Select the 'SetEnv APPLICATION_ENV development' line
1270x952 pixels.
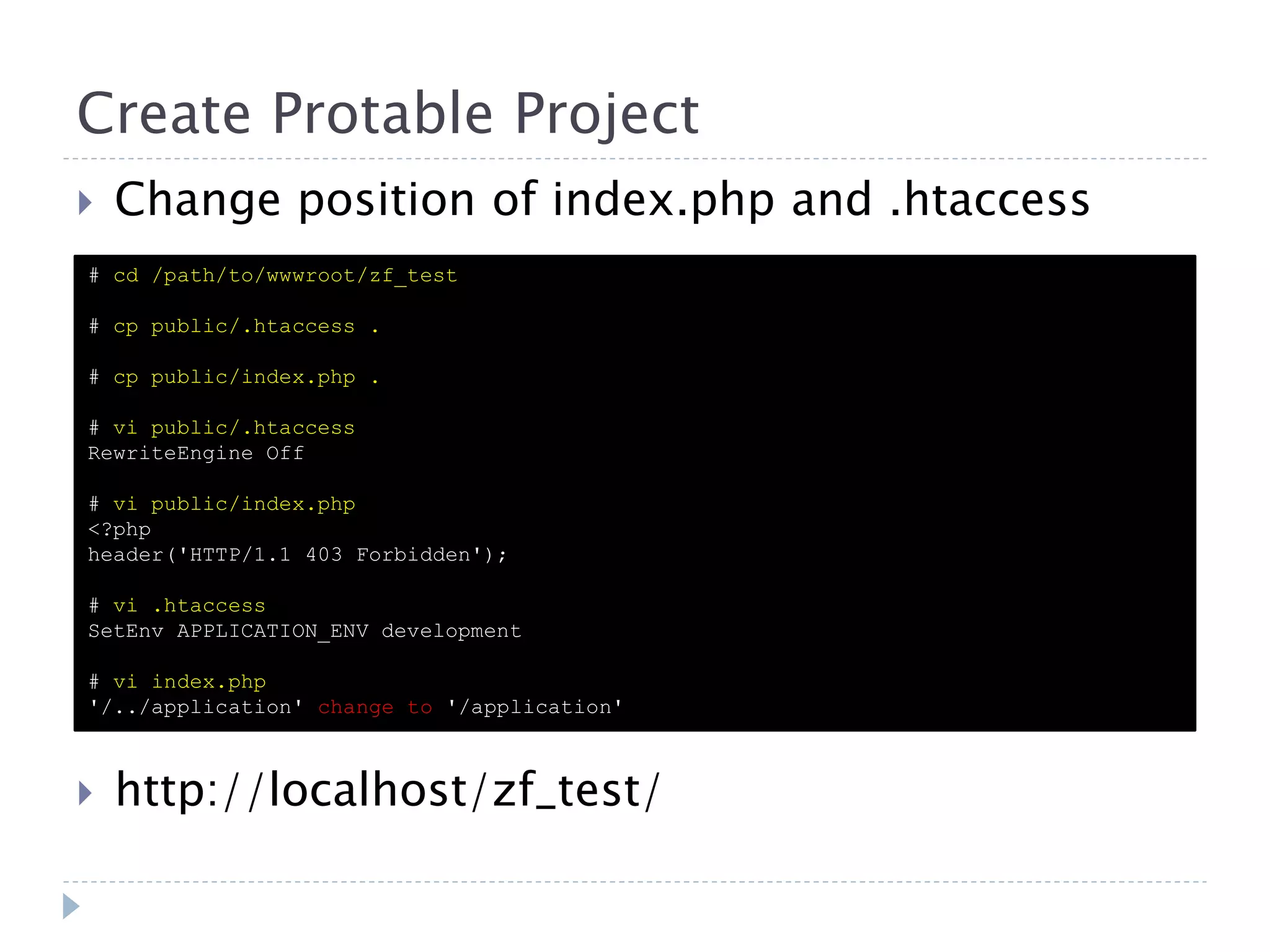click(304, 631)
